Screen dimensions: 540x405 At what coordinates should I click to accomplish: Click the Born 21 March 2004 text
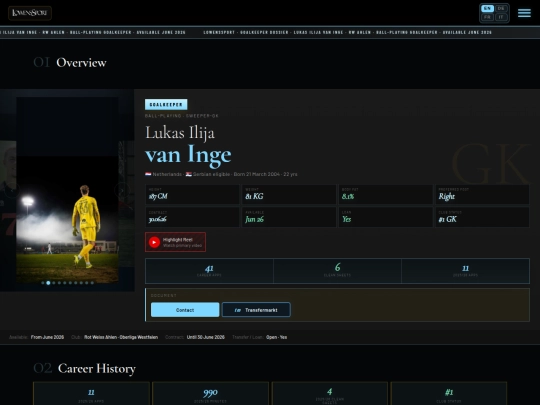click(257, 174)
